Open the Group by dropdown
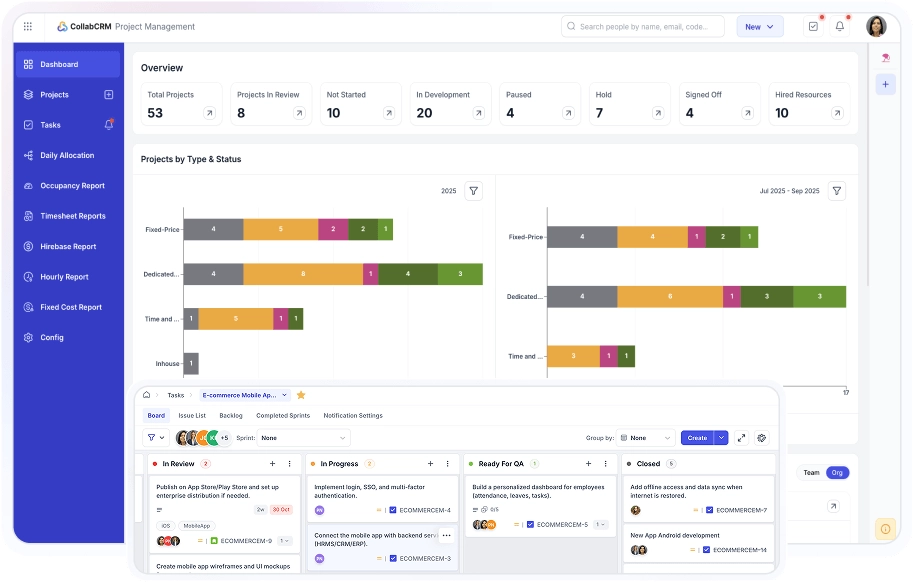The width and height of the screenshot is (914, 582). 645,438
